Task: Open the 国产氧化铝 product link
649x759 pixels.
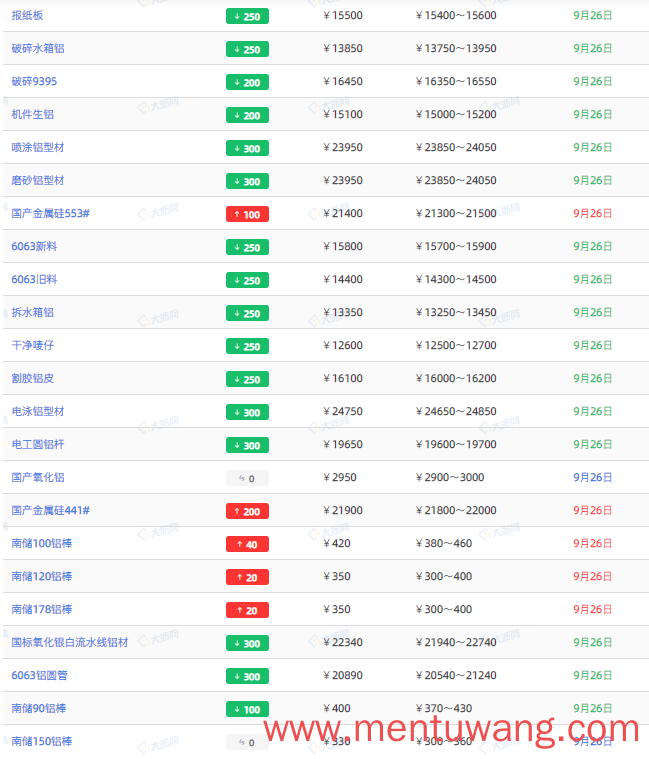Action: (x=38, y=477)
